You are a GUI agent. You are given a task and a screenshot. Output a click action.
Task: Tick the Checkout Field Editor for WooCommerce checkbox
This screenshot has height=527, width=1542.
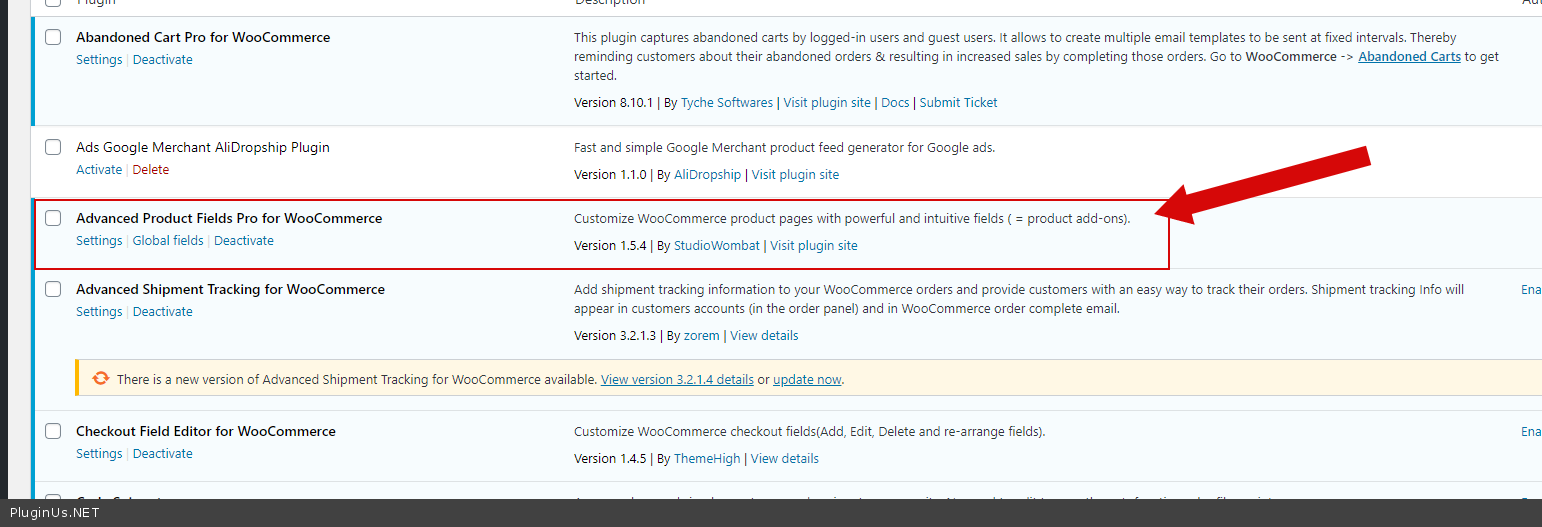click(53, 431)
